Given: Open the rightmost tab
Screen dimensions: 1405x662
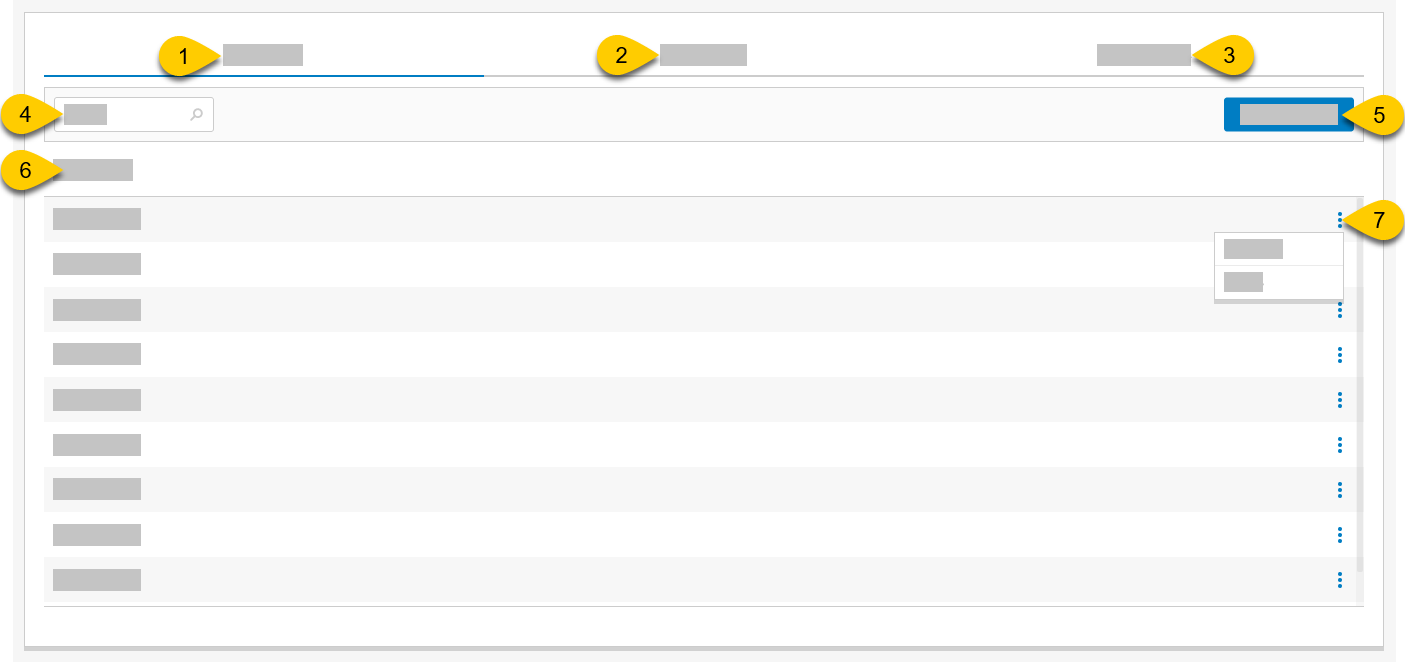Looking at the screenshot, I should [x=1145, y=55].
